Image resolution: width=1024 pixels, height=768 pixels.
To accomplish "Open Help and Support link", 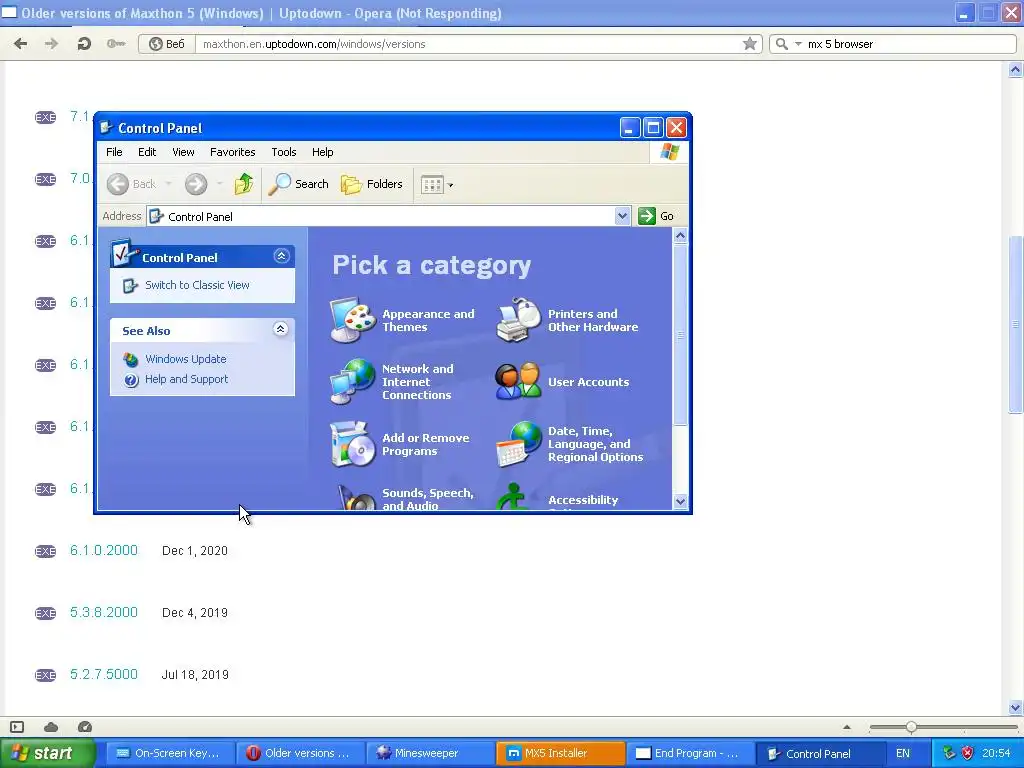I will [x=186, y=379].
